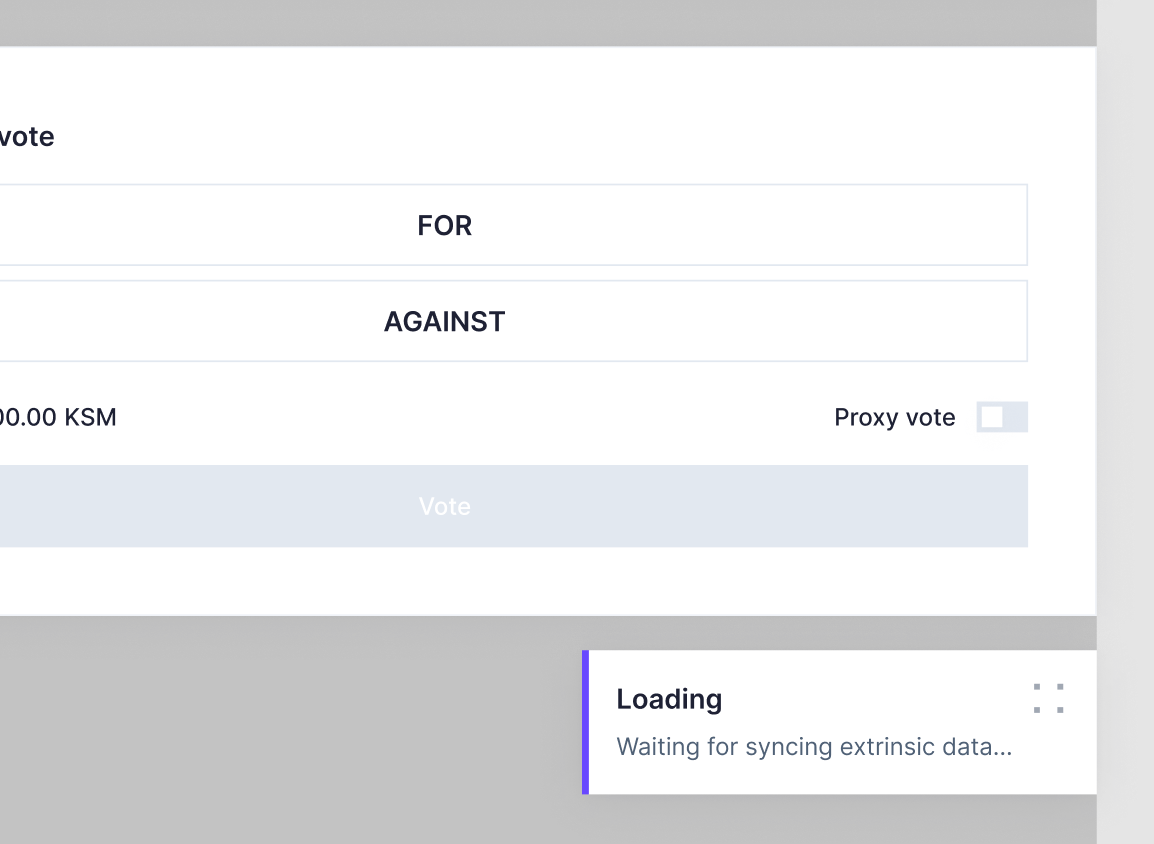Disable the Proxy vote switch
Viewport: 1154px width, 844px height.
pos(1003,417)
